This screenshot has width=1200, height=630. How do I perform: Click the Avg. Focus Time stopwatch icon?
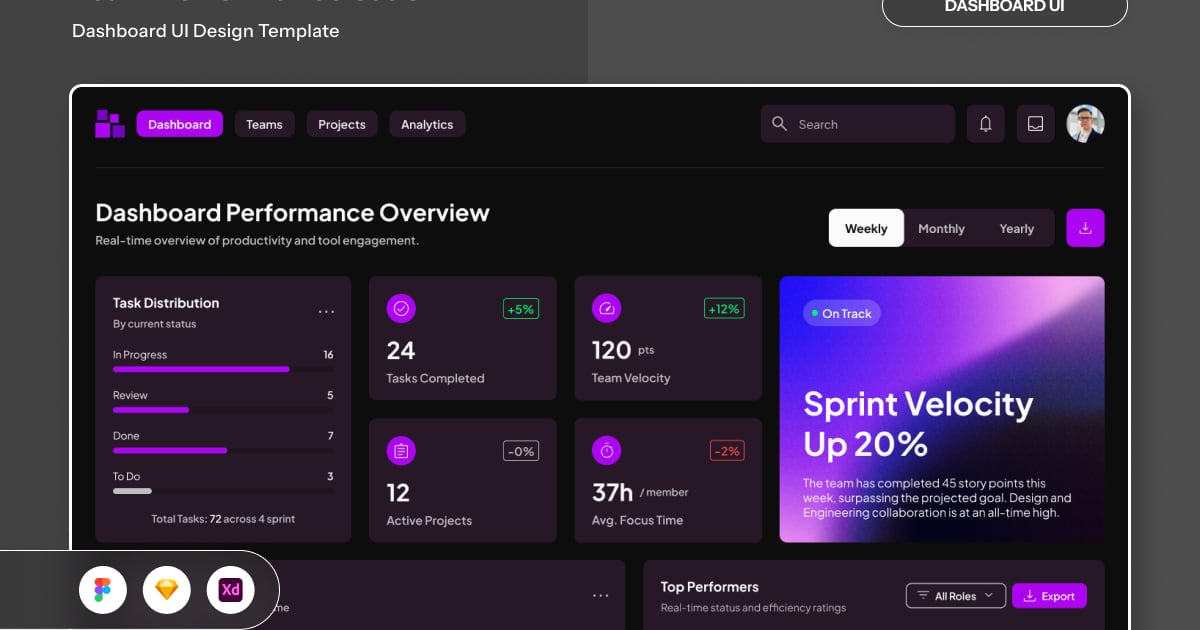pyautogui.click(x=606, y=451)
